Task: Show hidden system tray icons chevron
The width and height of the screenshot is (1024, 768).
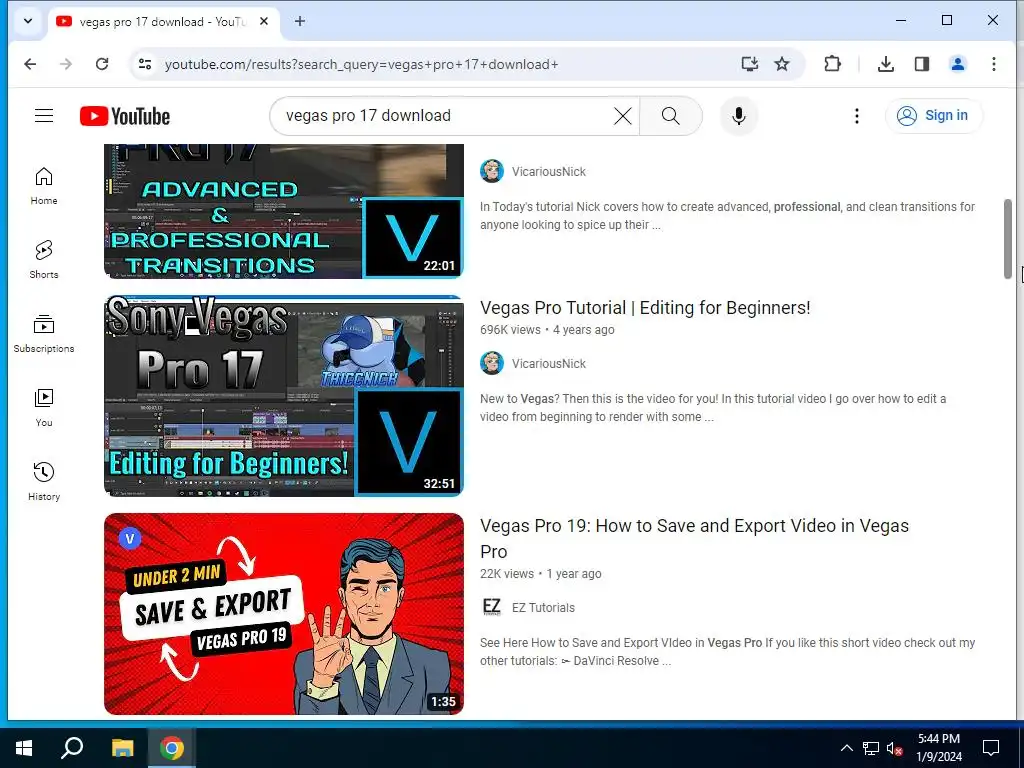Action: coord(846,748)
